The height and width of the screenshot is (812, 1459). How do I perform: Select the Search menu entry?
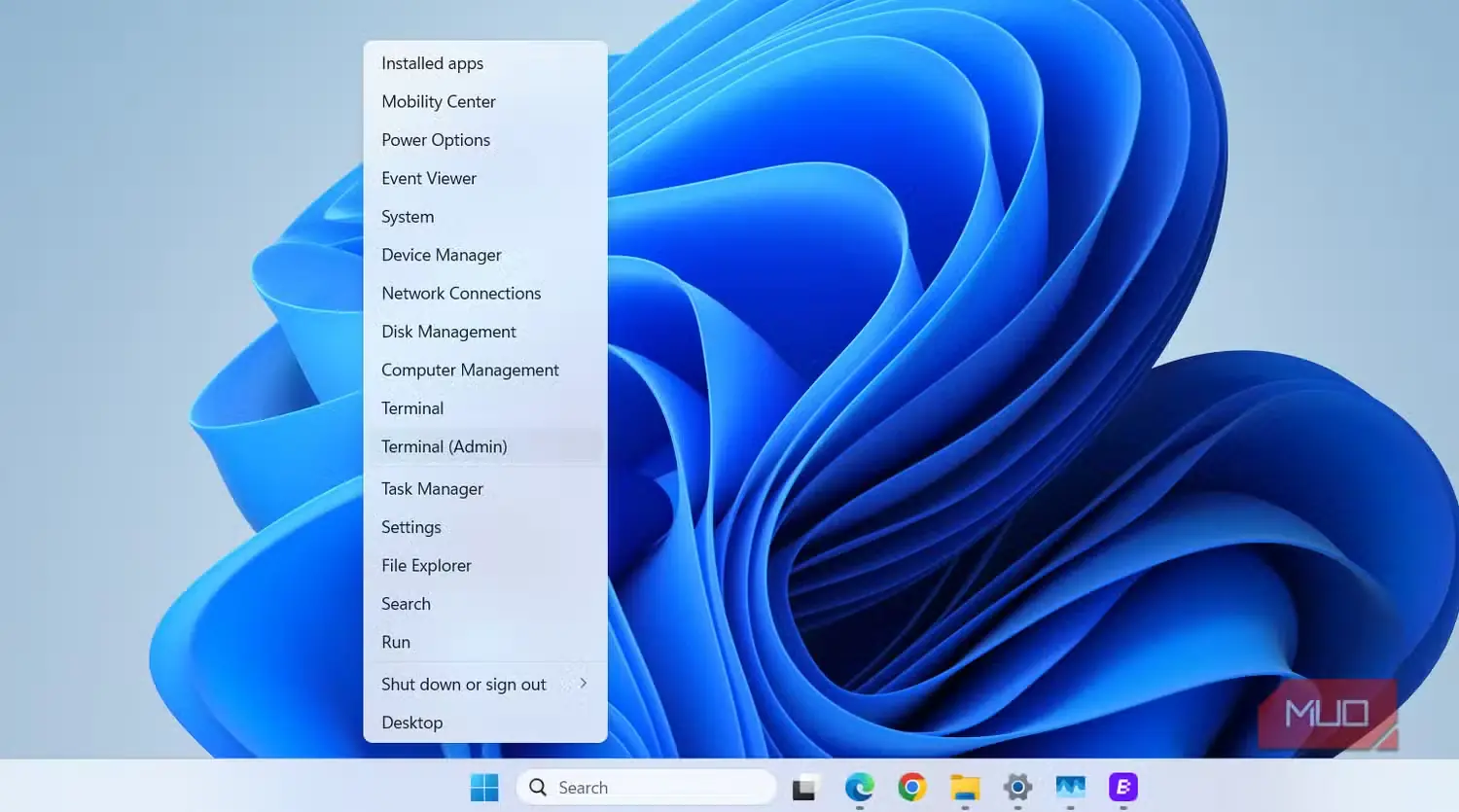click(x=485, y=604)
